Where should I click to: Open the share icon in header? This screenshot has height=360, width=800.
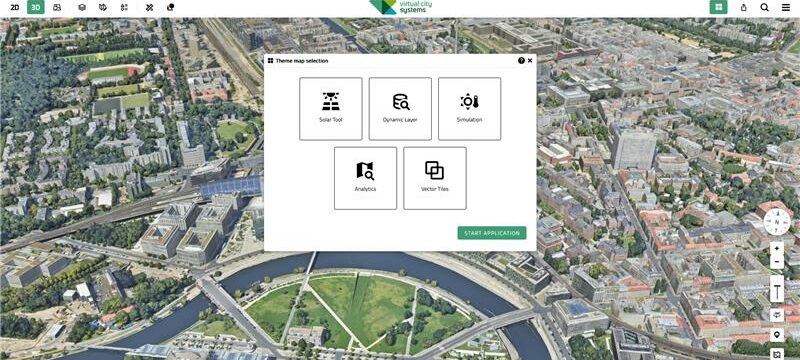pyautogui.click(x=744, y=7)
